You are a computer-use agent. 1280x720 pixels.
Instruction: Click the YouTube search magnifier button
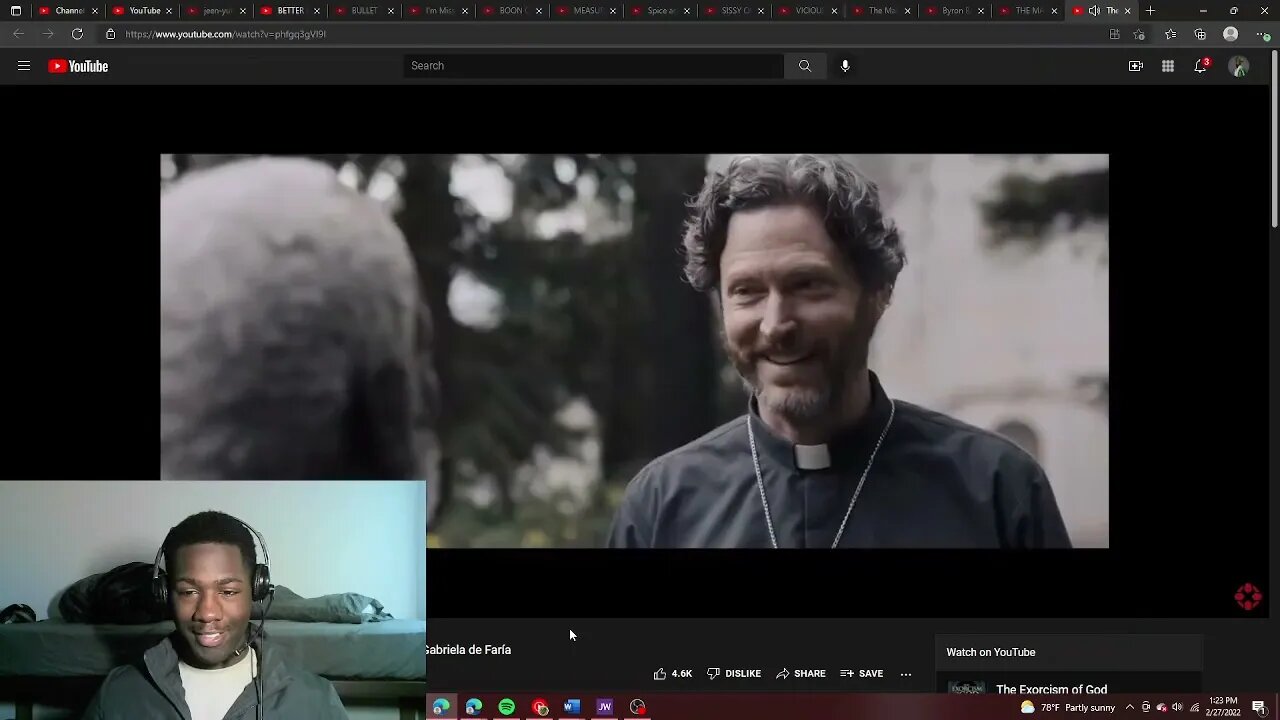click(805, 66)
